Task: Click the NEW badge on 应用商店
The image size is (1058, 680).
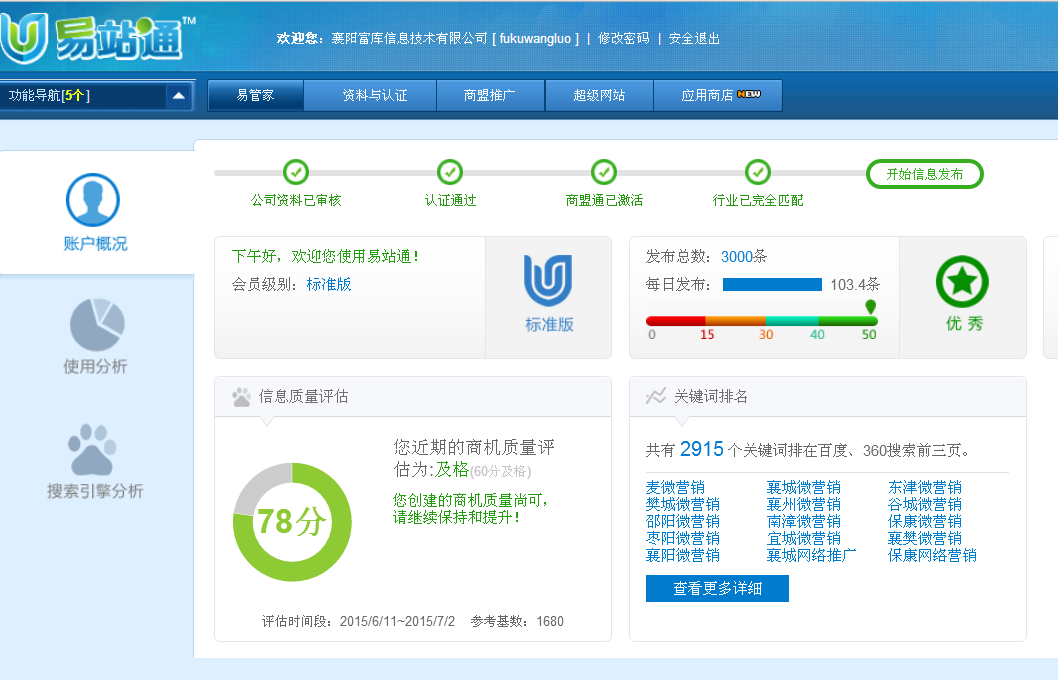Action: [x=748, y=94]
